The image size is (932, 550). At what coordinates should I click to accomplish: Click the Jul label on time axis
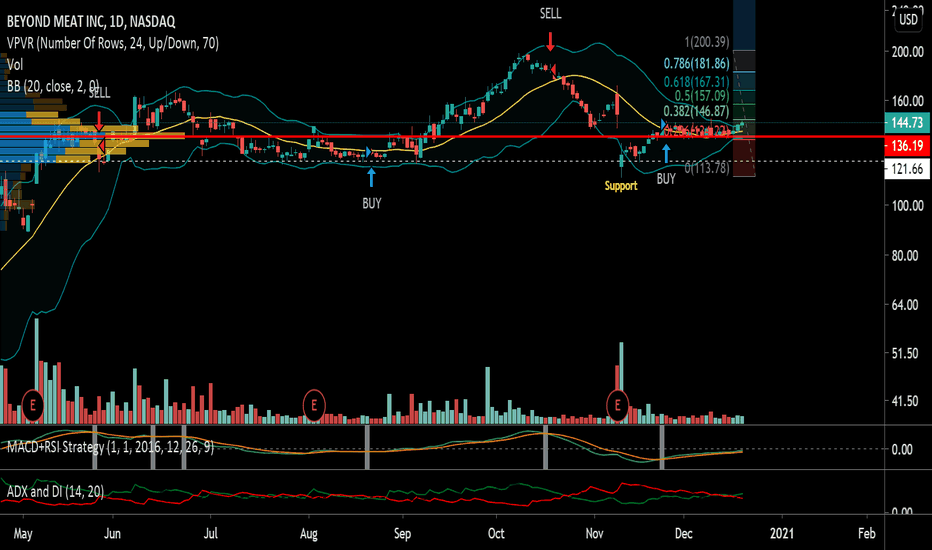pos(210,533)
